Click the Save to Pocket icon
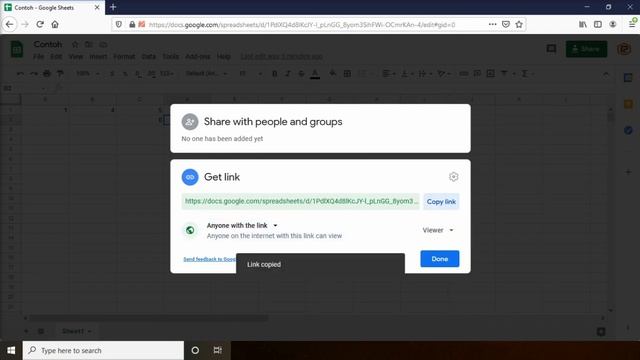Image resolution: width=640 pixels, height=360 pixels. (506, 24)
